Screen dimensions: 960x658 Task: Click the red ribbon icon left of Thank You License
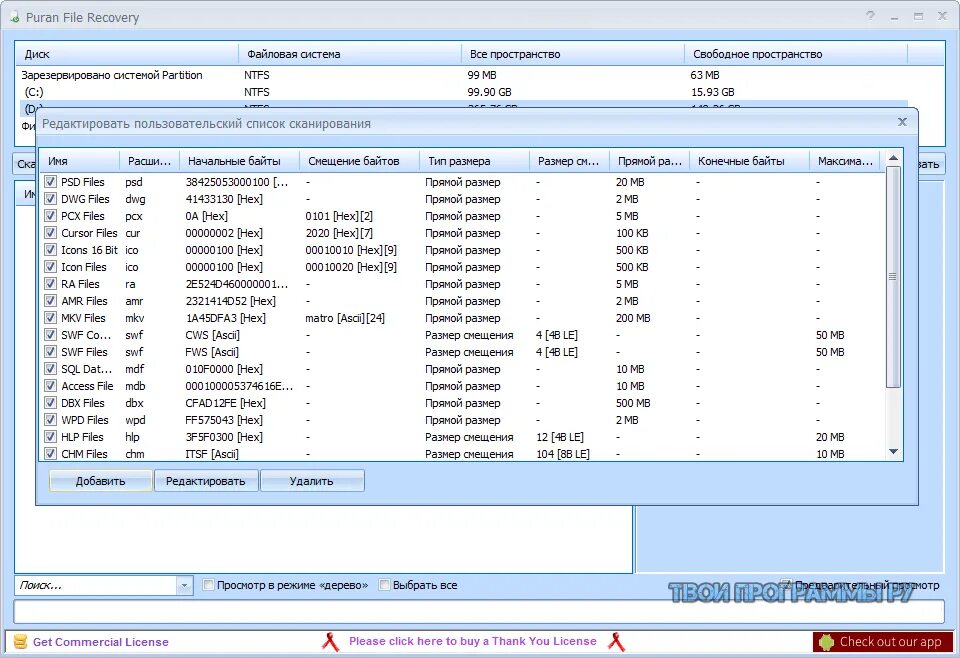pos(330,641)
